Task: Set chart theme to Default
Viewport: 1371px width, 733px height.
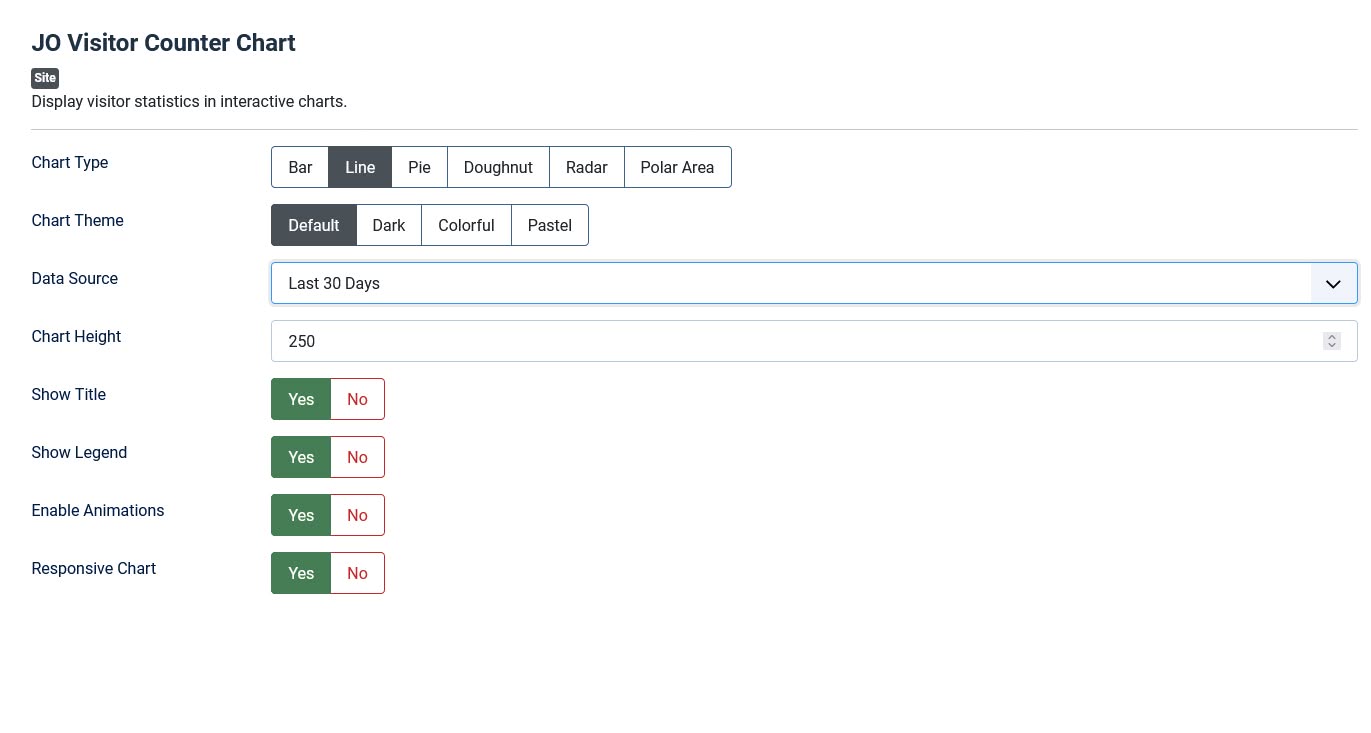Action: point(314,225)
